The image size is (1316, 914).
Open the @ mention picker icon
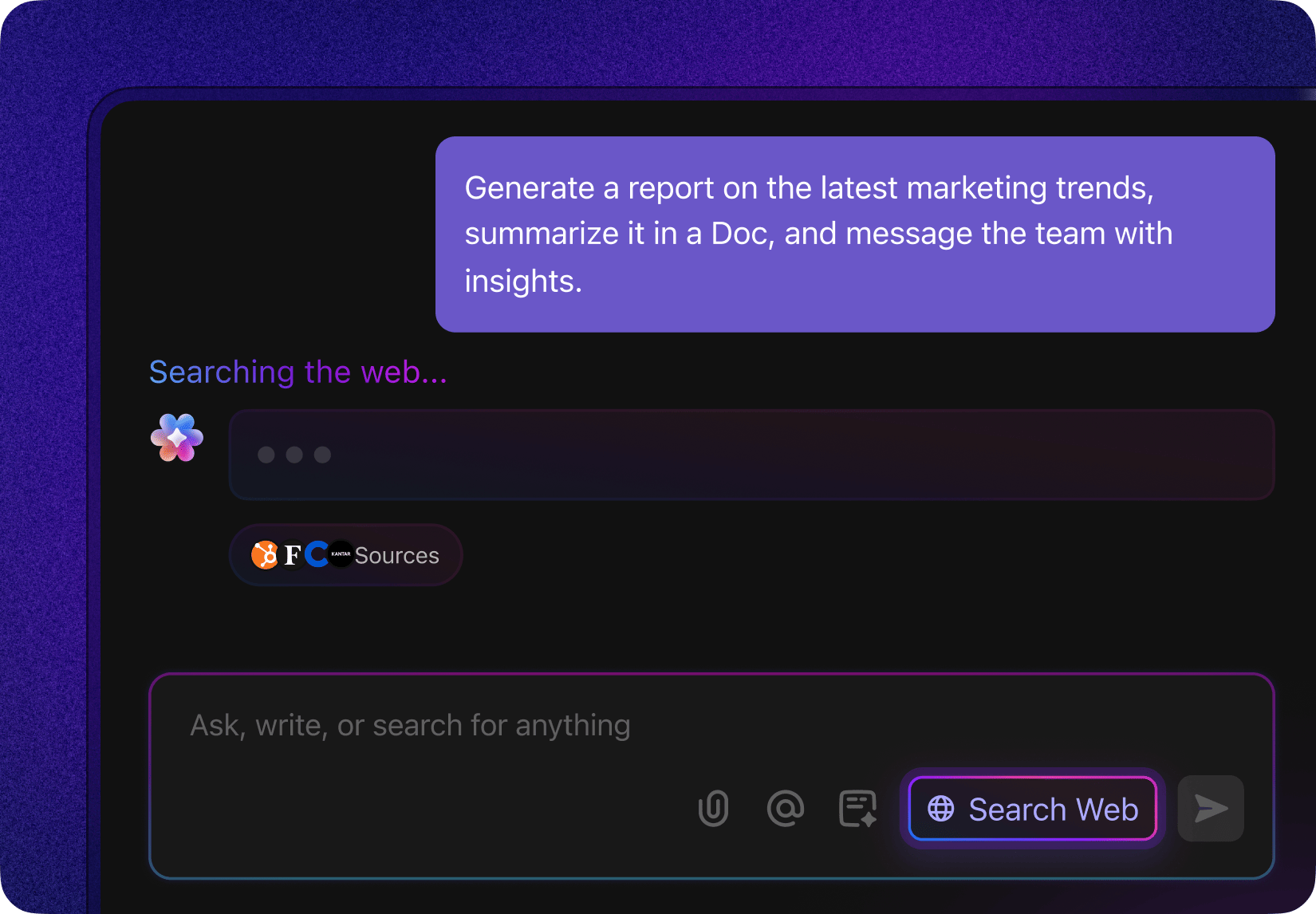[786, 808]
